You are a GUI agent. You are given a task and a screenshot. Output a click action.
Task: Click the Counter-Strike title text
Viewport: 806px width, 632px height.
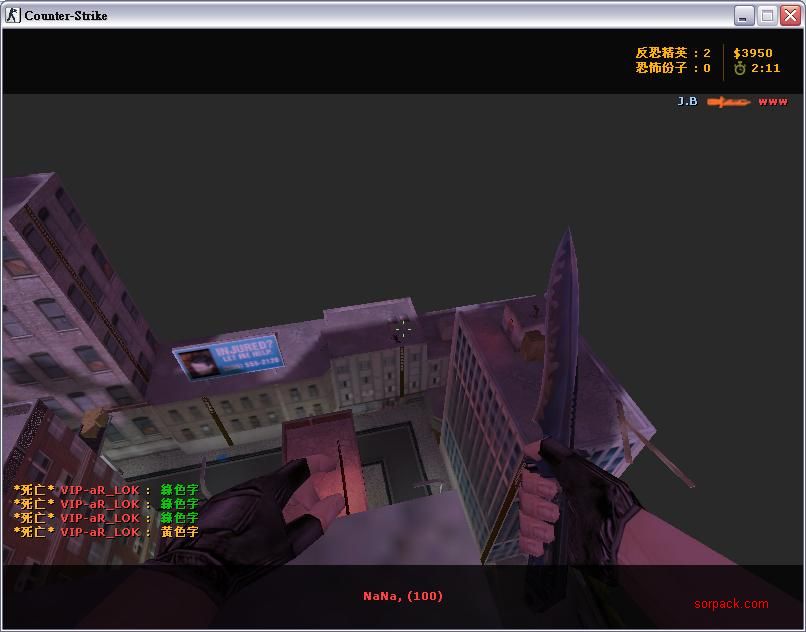66,15
